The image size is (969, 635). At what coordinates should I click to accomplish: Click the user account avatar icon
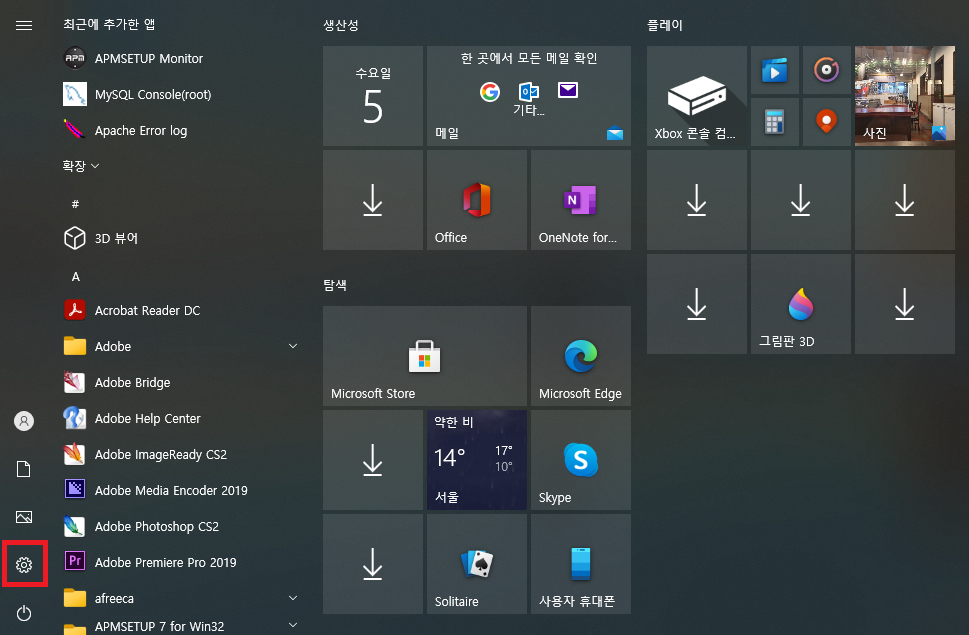(24, 421)
